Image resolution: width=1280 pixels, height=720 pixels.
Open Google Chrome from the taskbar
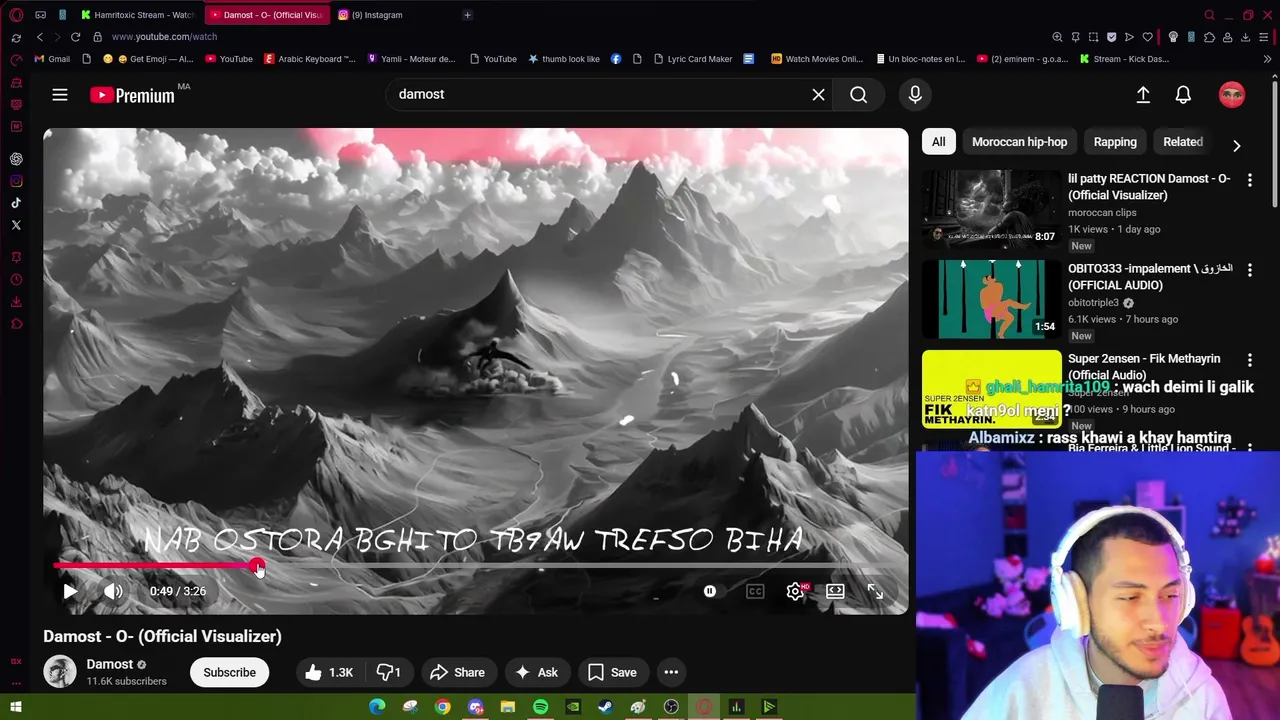(x=442, y=707)
